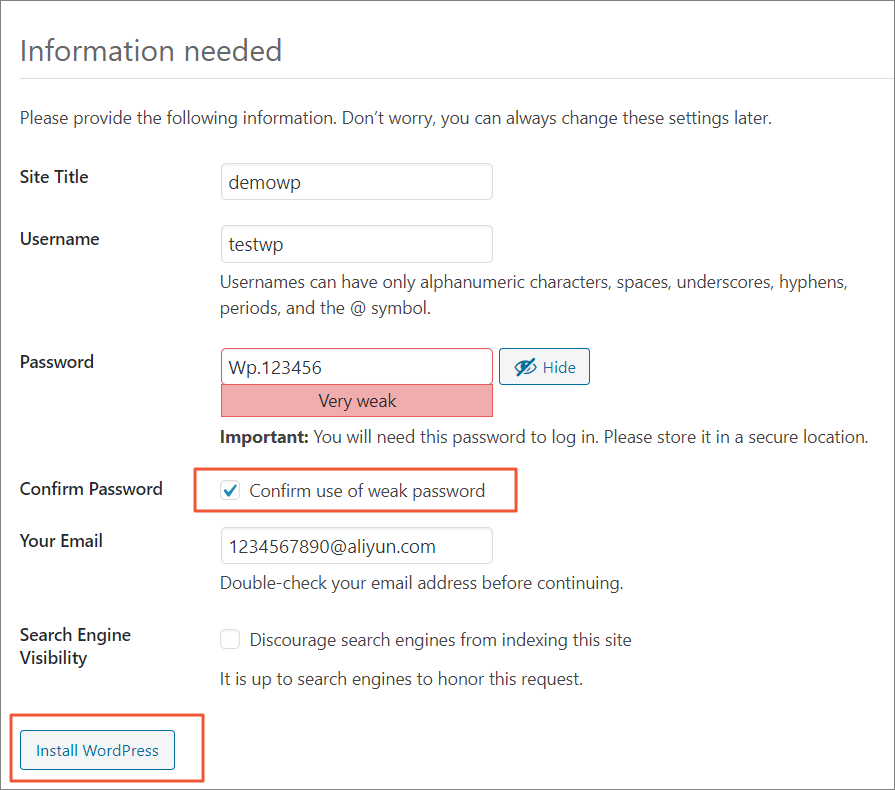Select the Password field showing Wp.123456
The width and height of the screenshot is (895, 790).
click(356, 367)
